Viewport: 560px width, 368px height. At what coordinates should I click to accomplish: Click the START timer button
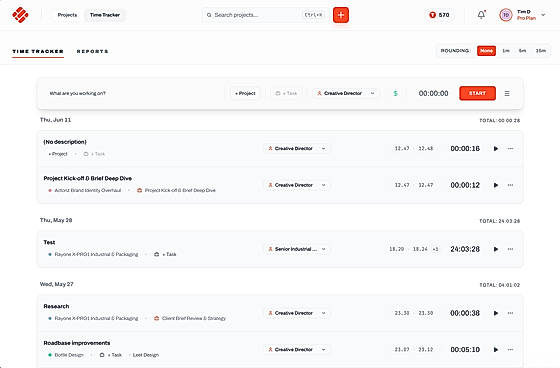(478, 93)
